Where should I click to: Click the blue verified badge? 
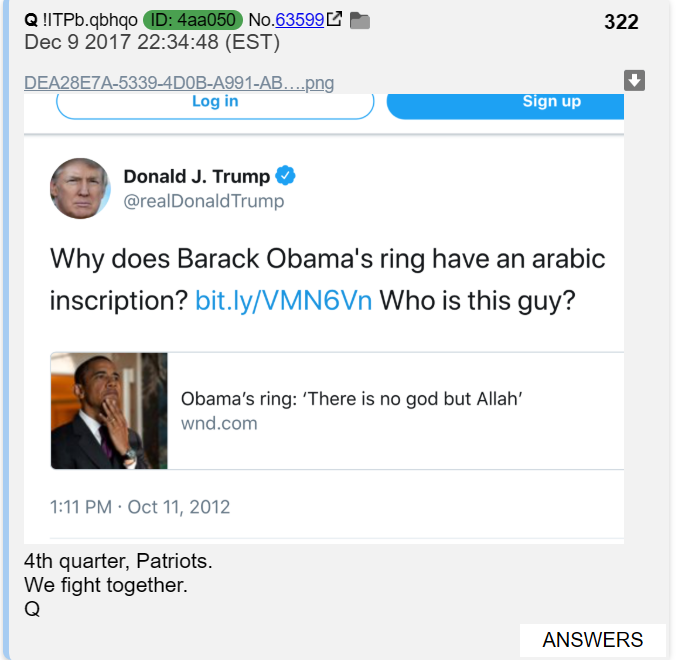[x=285, y=176]
